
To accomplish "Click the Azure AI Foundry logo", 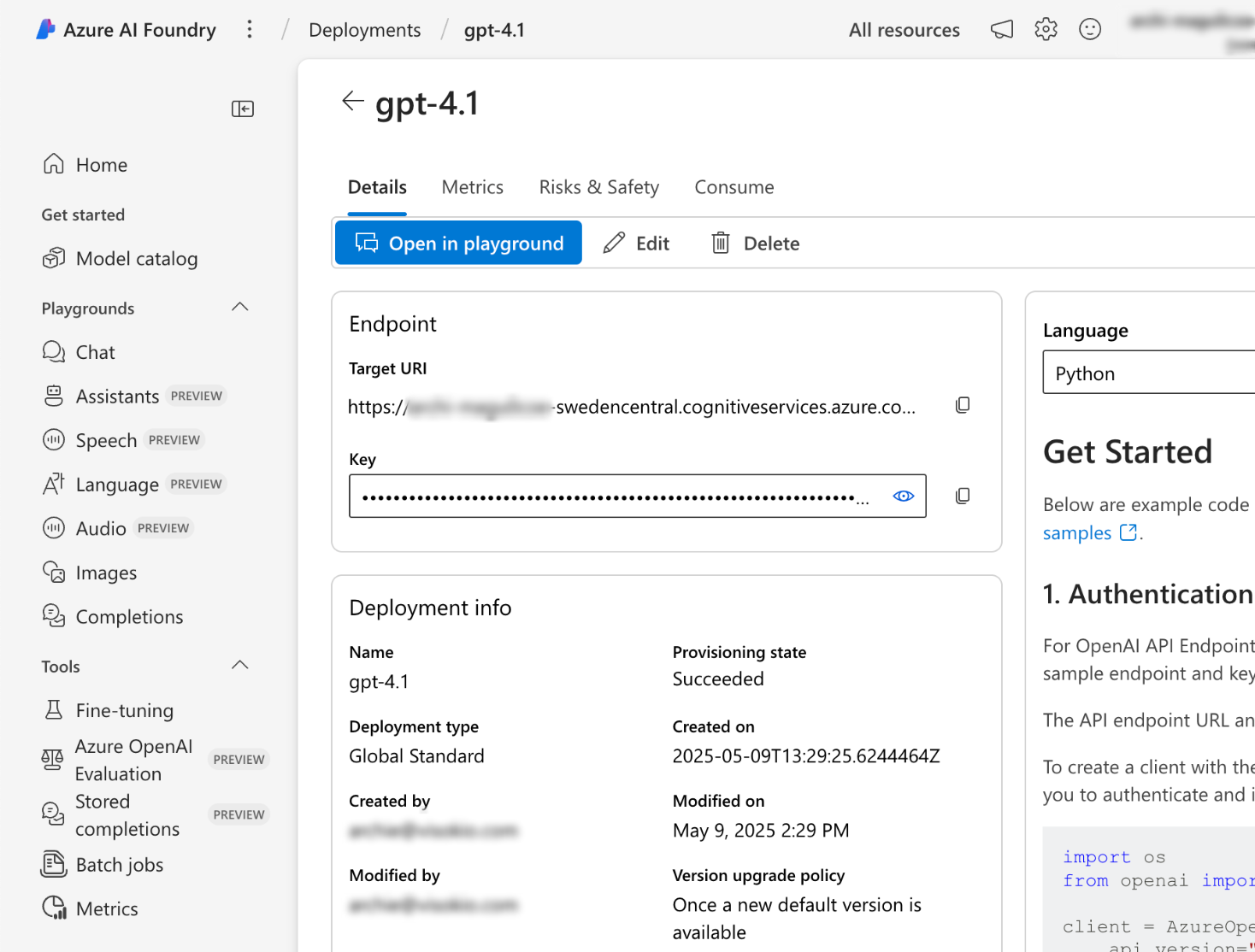I will pyautogui.click(x=45, y=30).
